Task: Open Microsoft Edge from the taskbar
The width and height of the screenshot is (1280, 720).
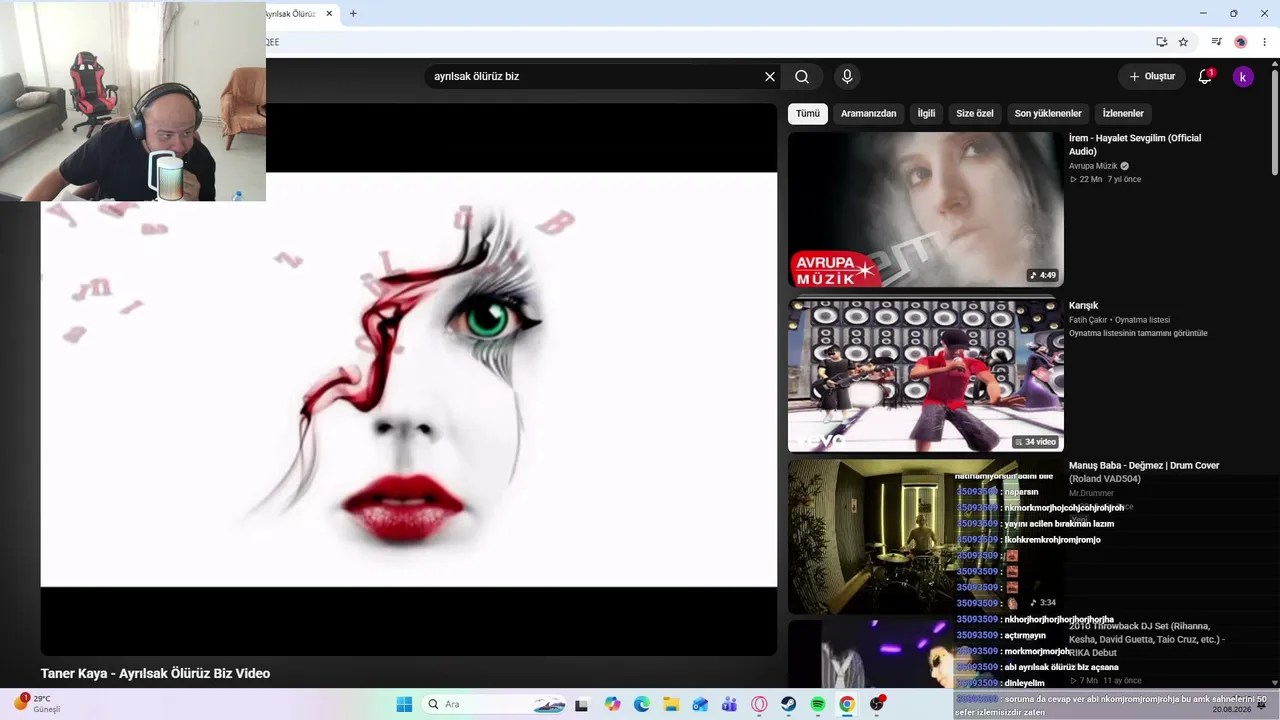Action: point(642,704)
